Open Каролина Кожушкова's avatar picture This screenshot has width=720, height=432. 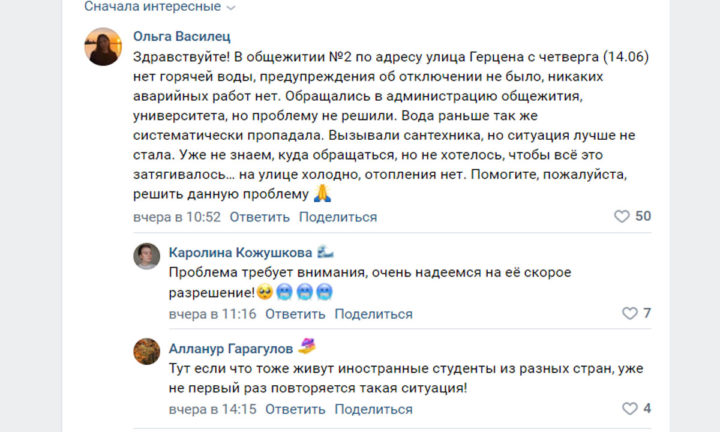point(146,256)
